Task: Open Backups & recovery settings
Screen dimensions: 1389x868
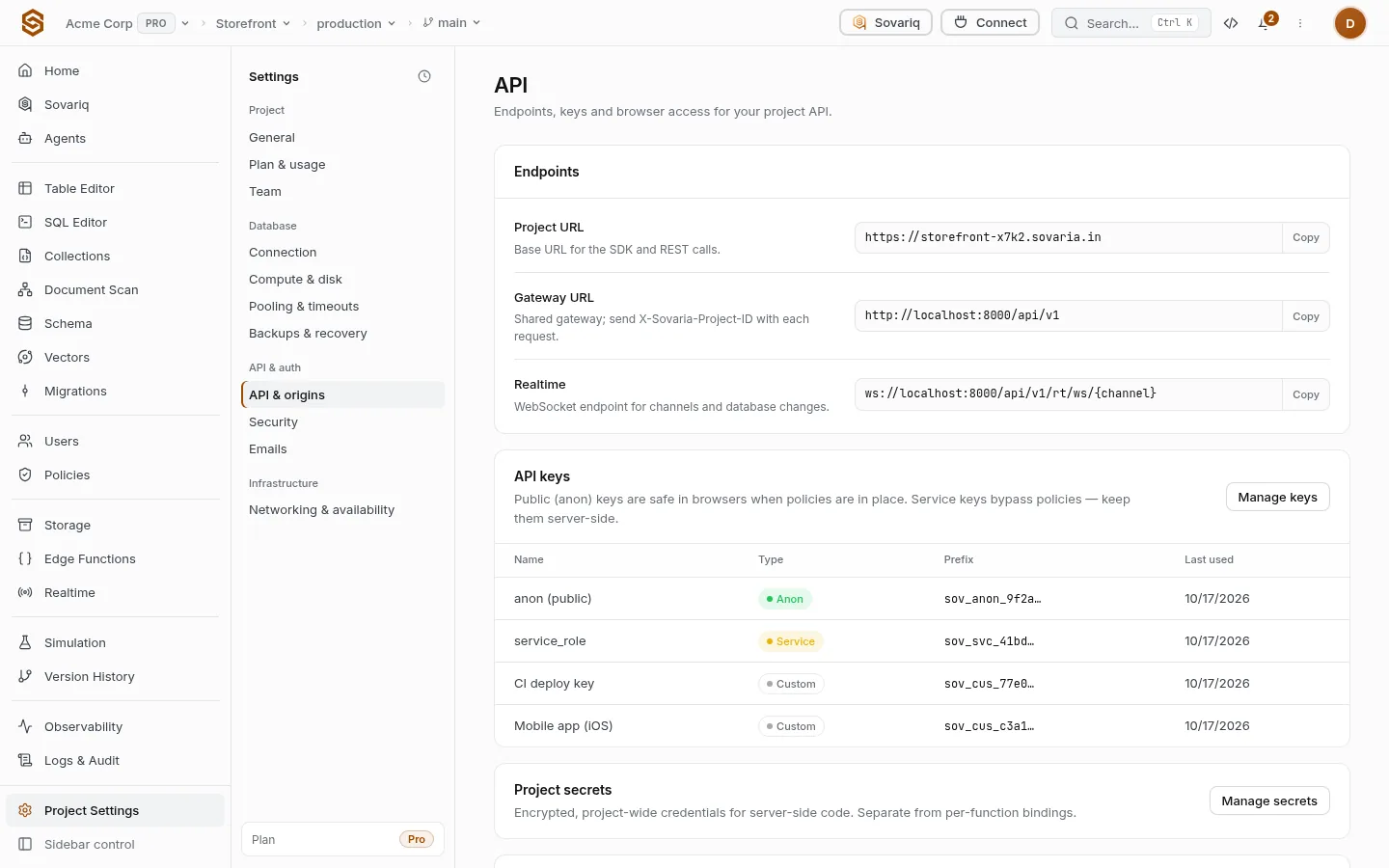Action: coord(342,334)
